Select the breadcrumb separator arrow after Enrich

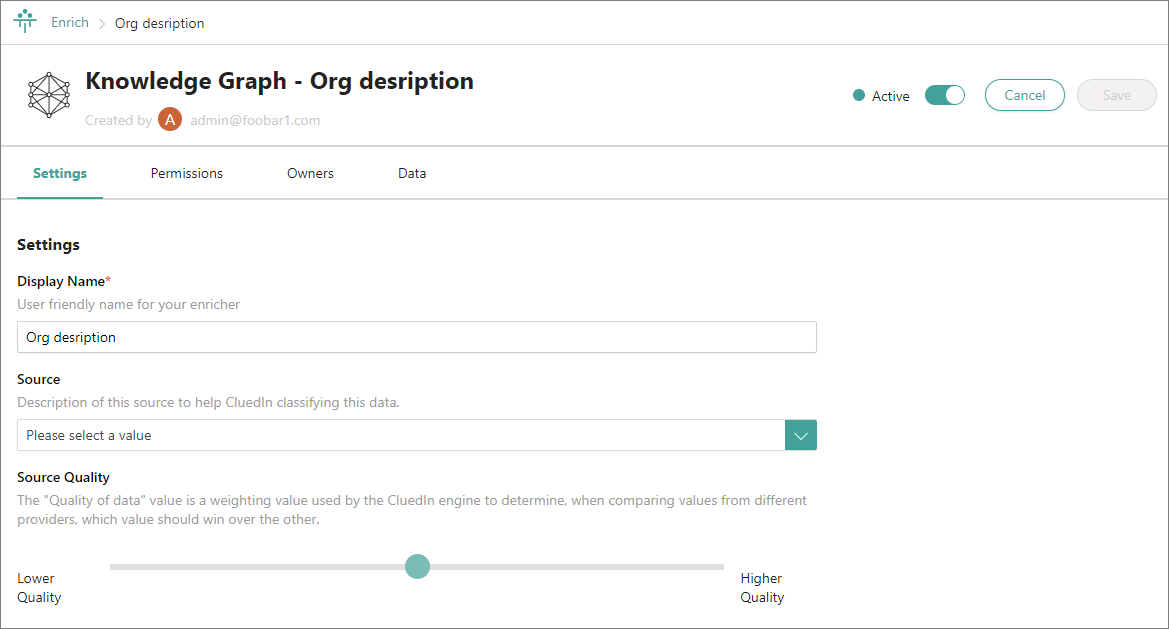(x=100, y=22)
